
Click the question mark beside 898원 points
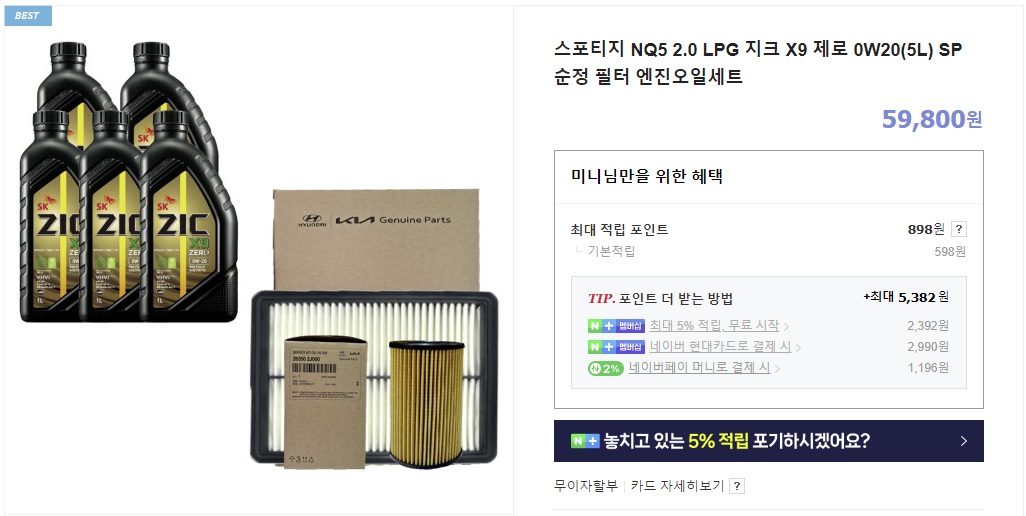959,230
